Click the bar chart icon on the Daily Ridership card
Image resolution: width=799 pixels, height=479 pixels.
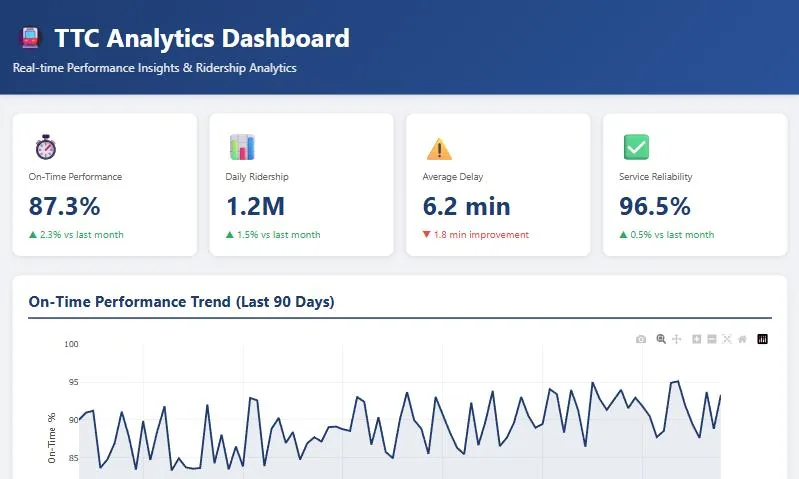(x=242, y=147)
